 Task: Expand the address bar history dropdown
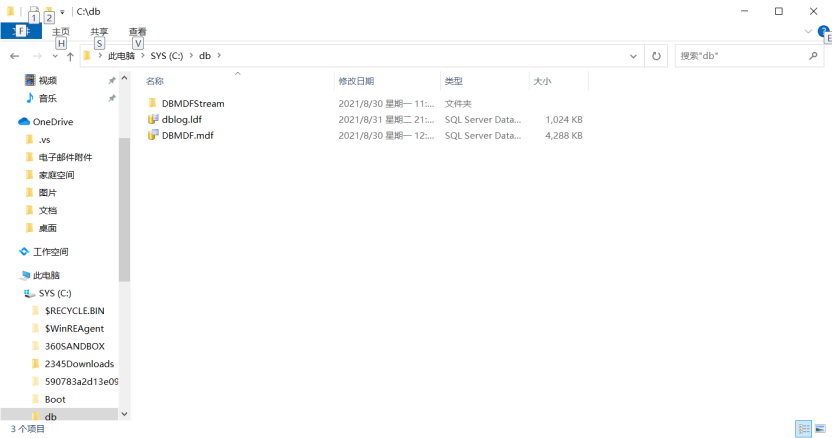(x=634, y=56)
